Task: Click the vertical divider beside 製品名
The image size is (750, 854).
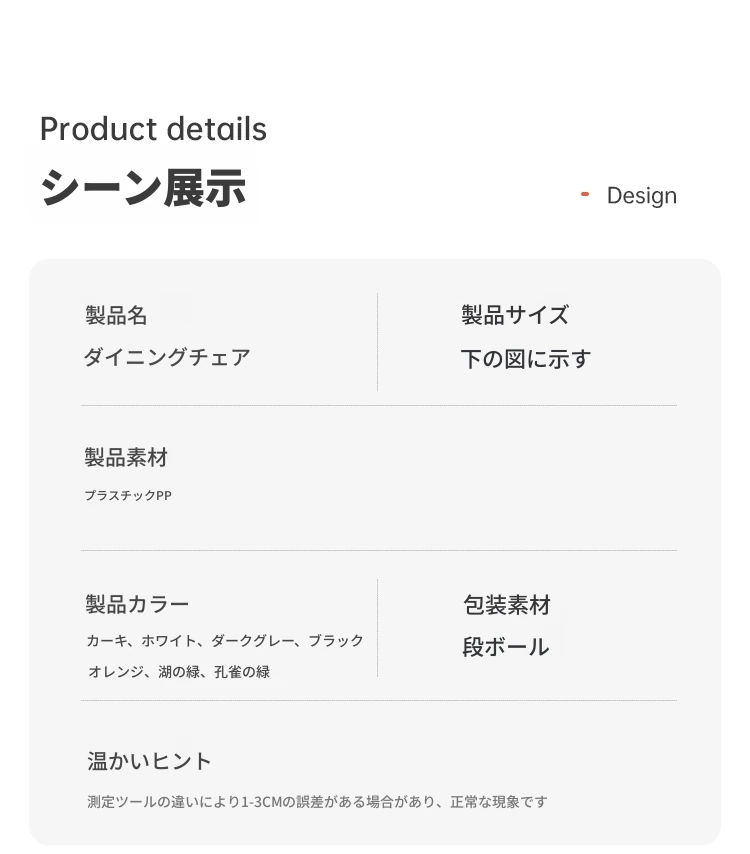Action: (377, 341)
